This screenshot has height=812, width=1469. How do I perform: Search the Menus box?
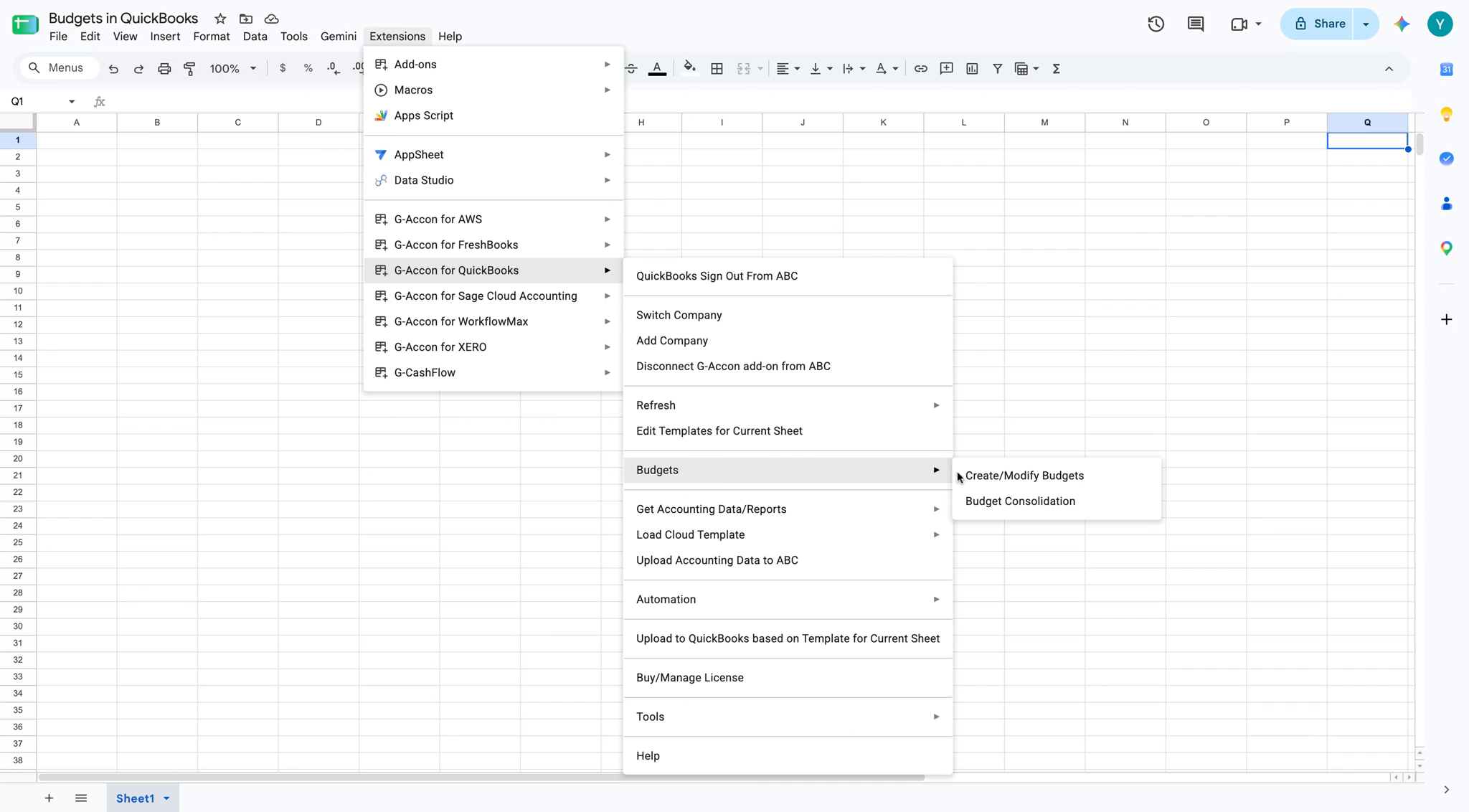[58, 68]
